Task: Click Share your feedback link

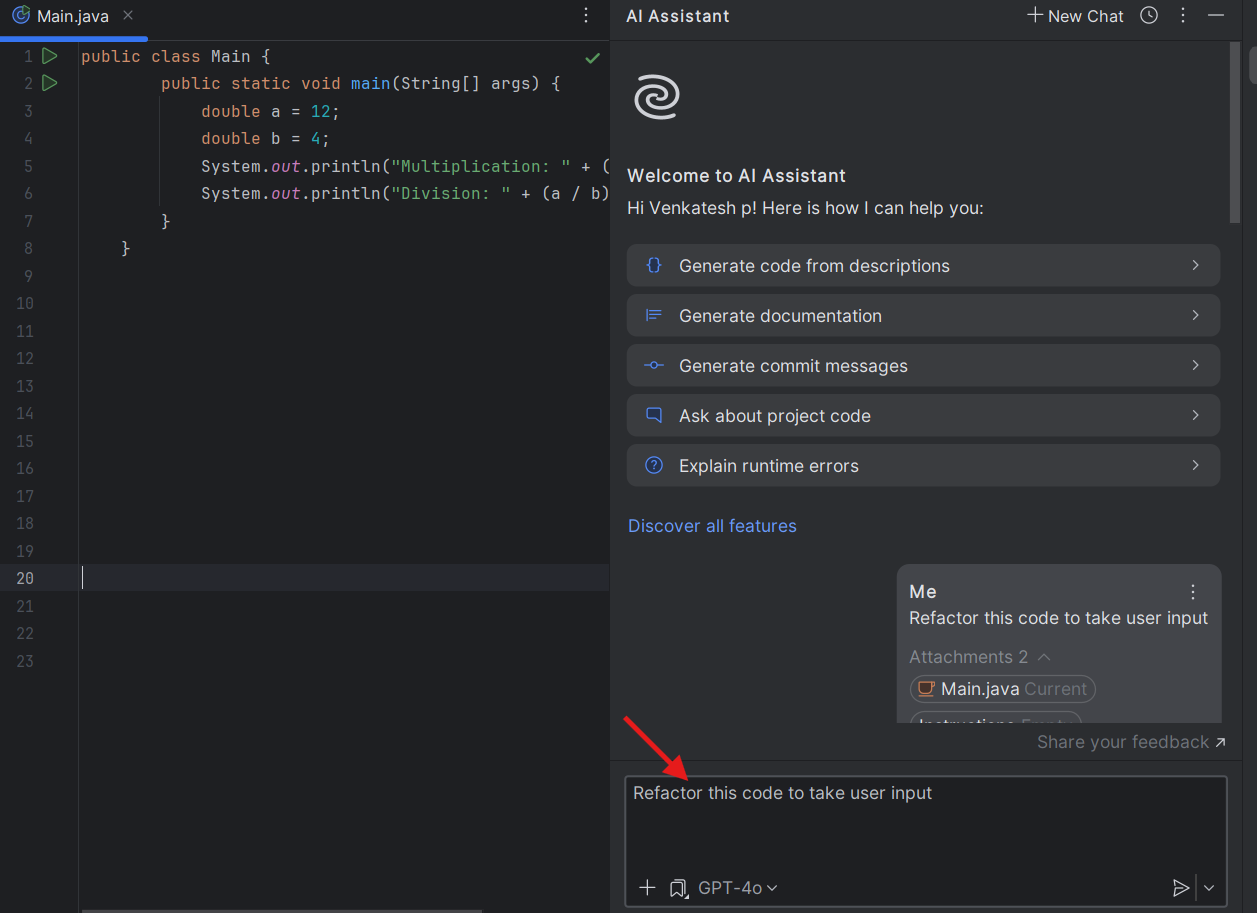Action: [x=1131, y=742]
